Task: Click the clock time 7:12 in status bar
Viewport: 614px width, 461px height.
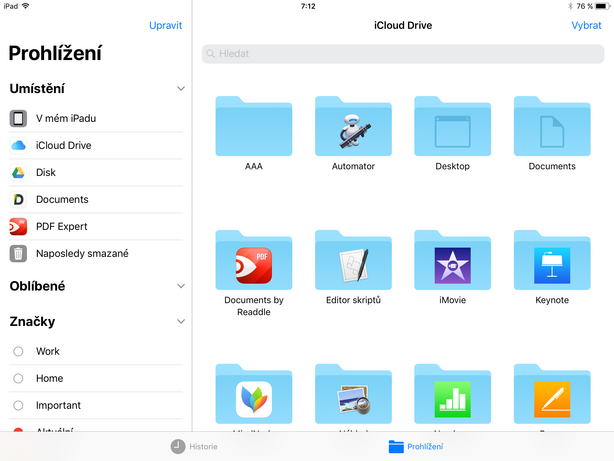Action: 308,6
